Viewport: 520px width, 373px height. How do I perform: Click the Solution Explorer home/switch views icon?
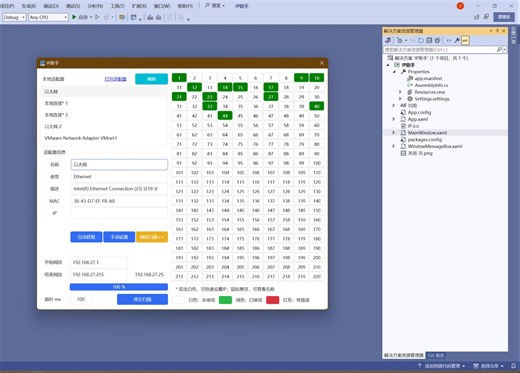tap(388, 40)
